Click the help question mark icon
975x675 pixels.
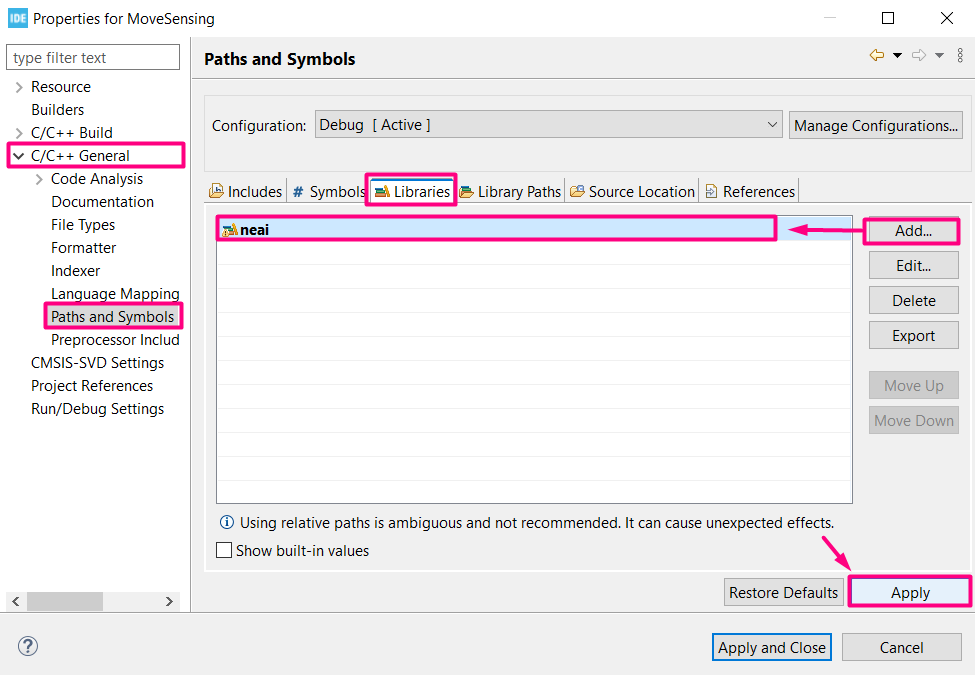click(x=28, y=646)
